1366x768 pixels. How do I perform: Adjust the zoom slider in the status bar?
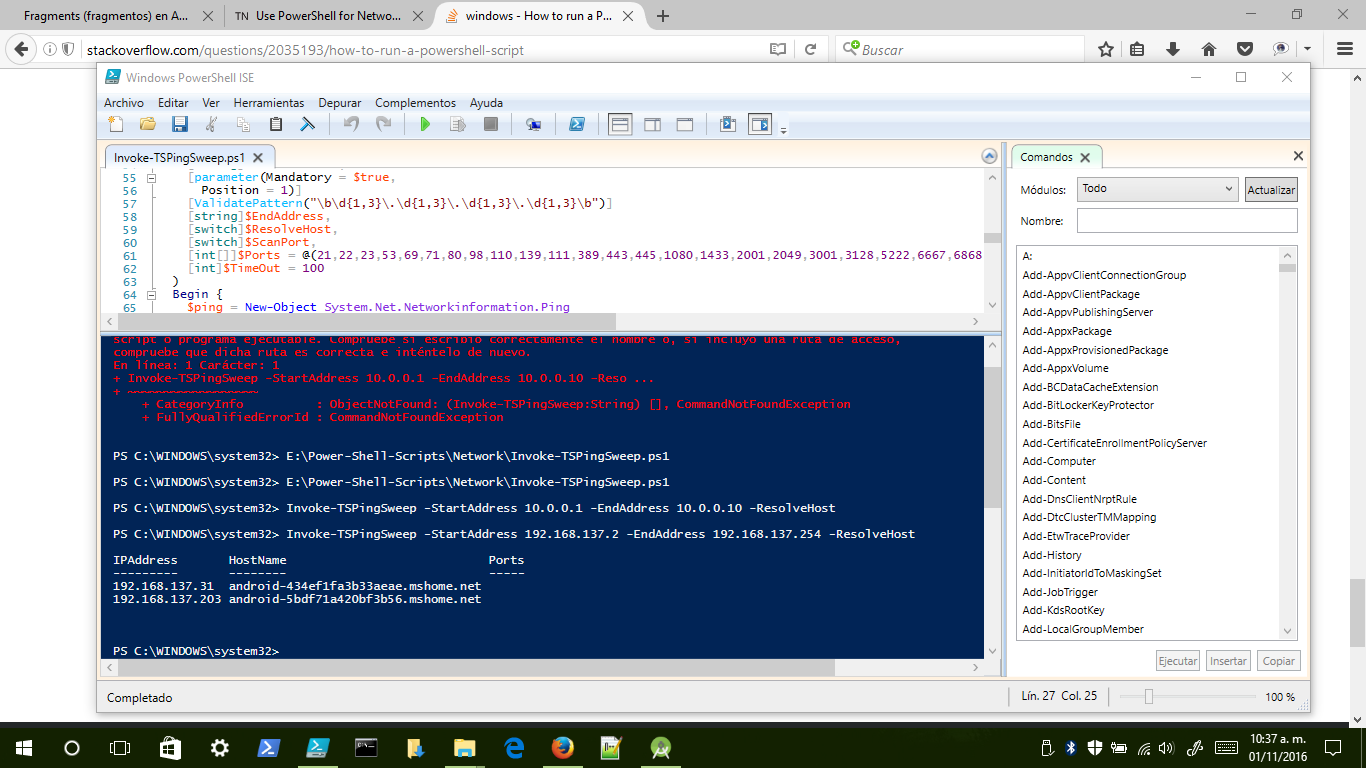tap(1149, 697)
